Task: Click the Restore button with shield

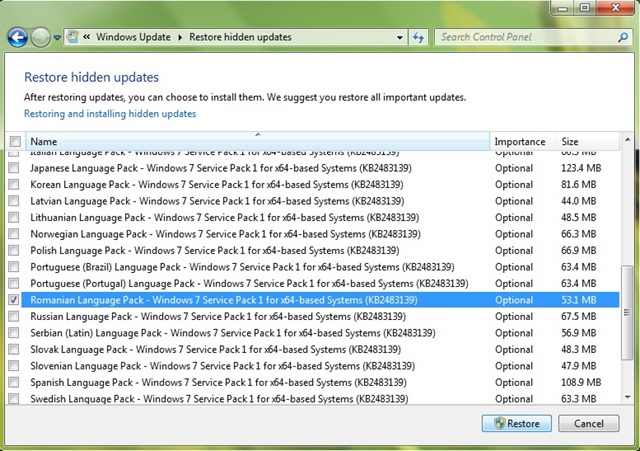Action: click(517, 423)
